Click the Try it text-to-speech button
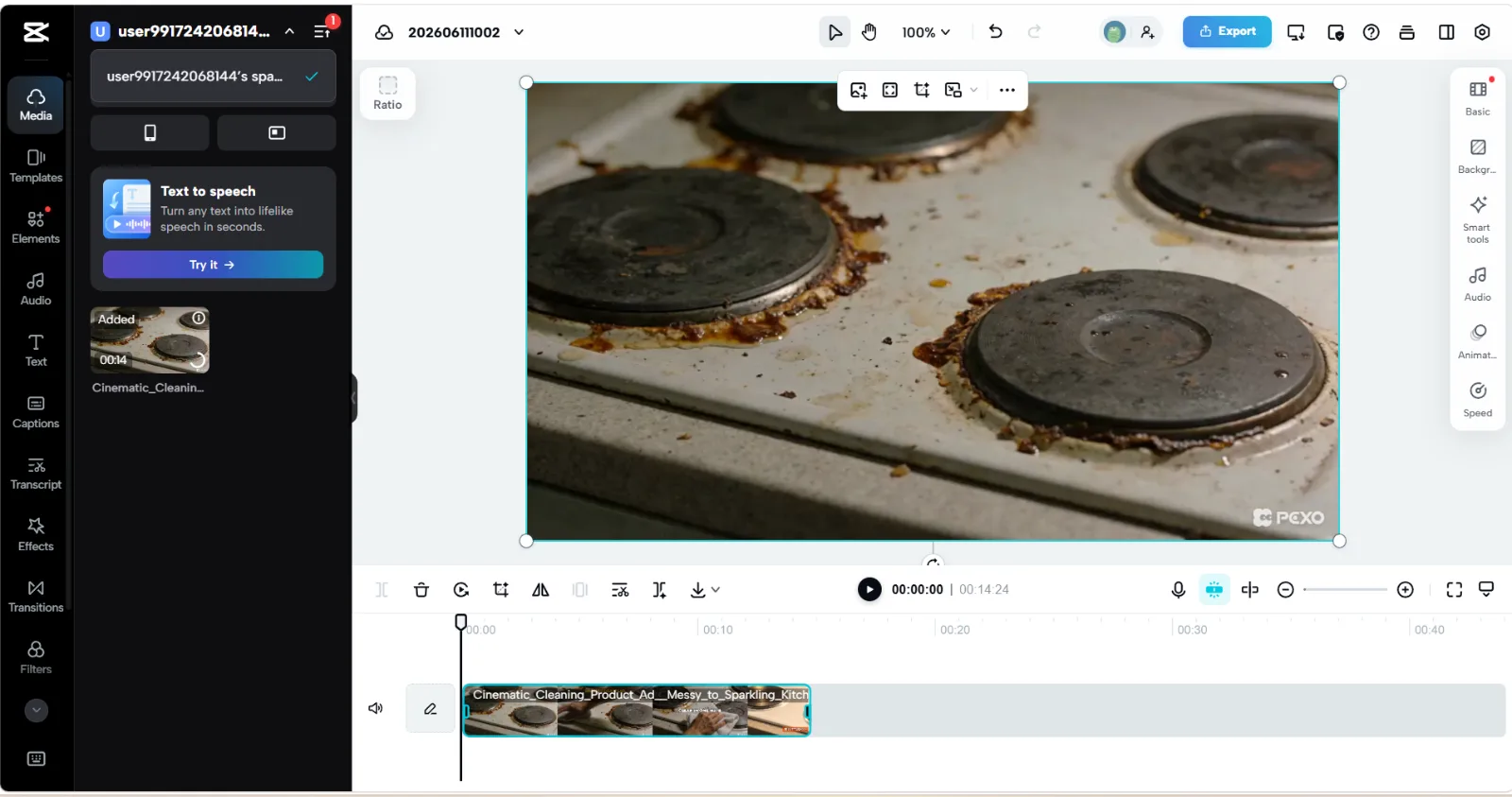1512x797 pixels. coord(213,265)
